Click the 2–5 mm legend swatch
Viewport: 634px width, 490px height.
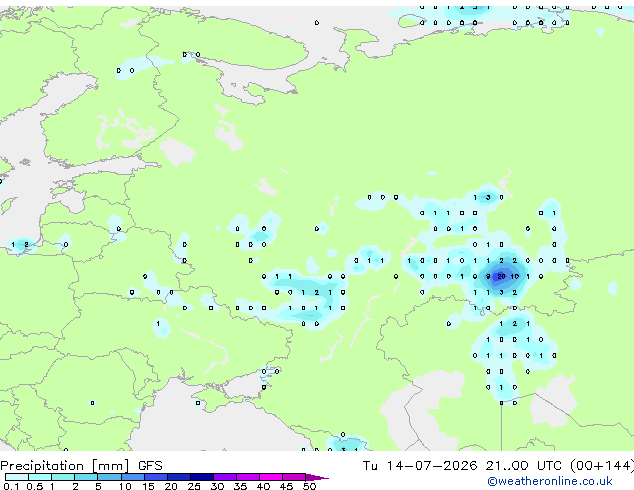(86, 477)
